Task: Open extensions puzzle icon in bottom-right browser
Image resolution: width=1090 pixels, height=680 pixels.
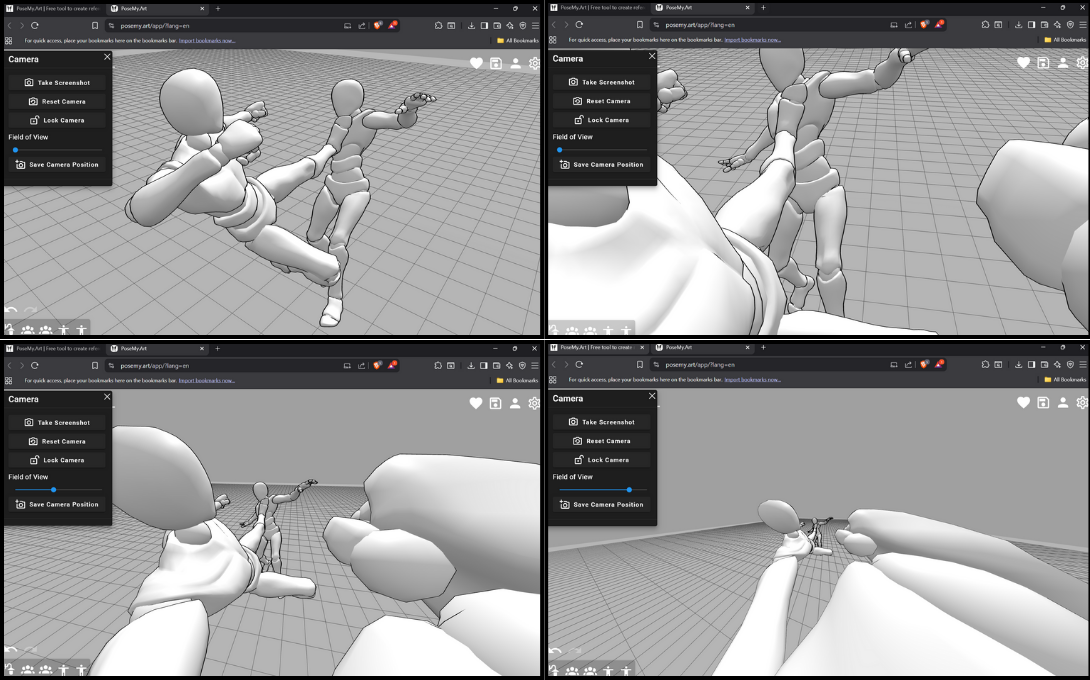Action: [x=982, y=365]
